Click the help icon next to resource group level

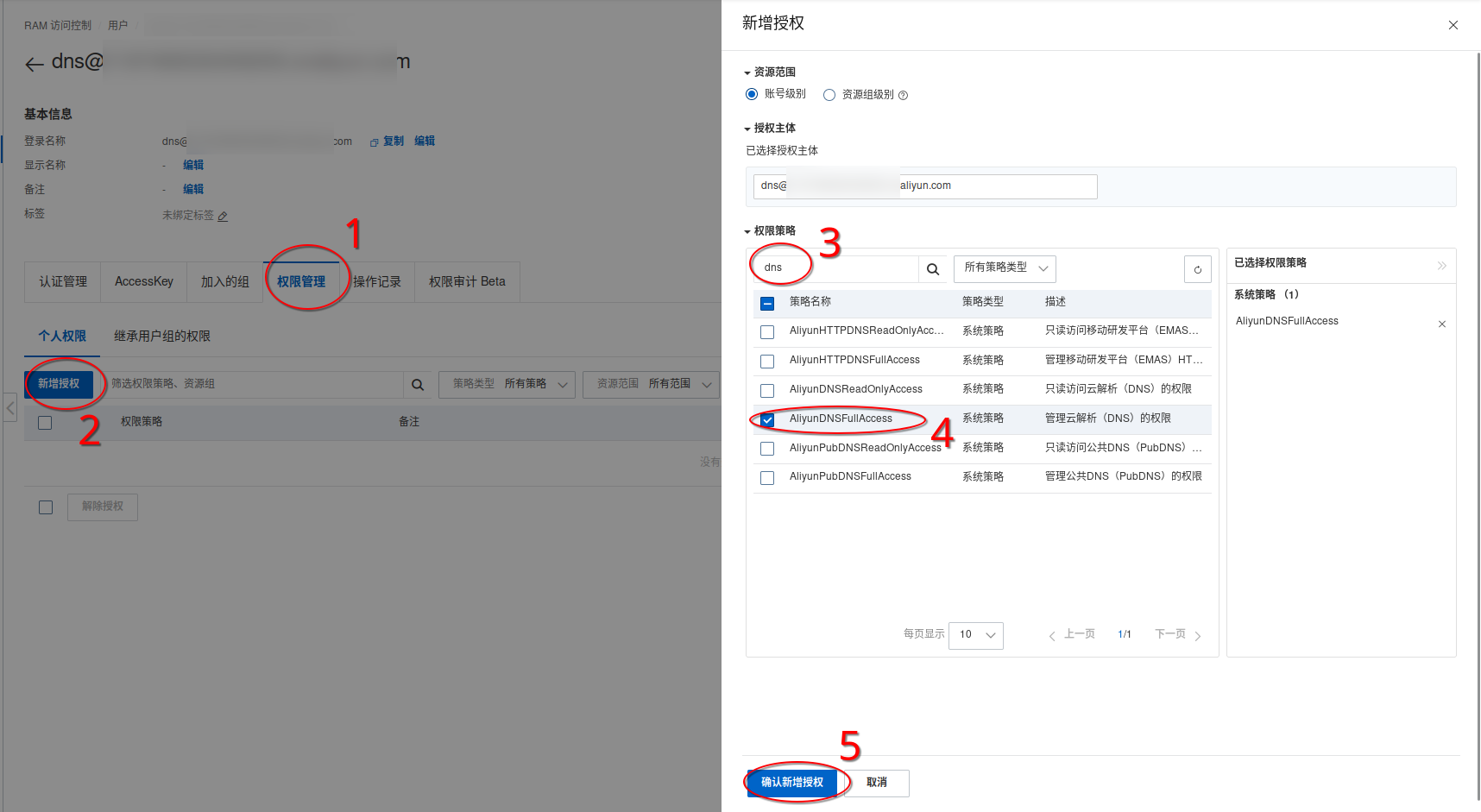click(903, 96)
